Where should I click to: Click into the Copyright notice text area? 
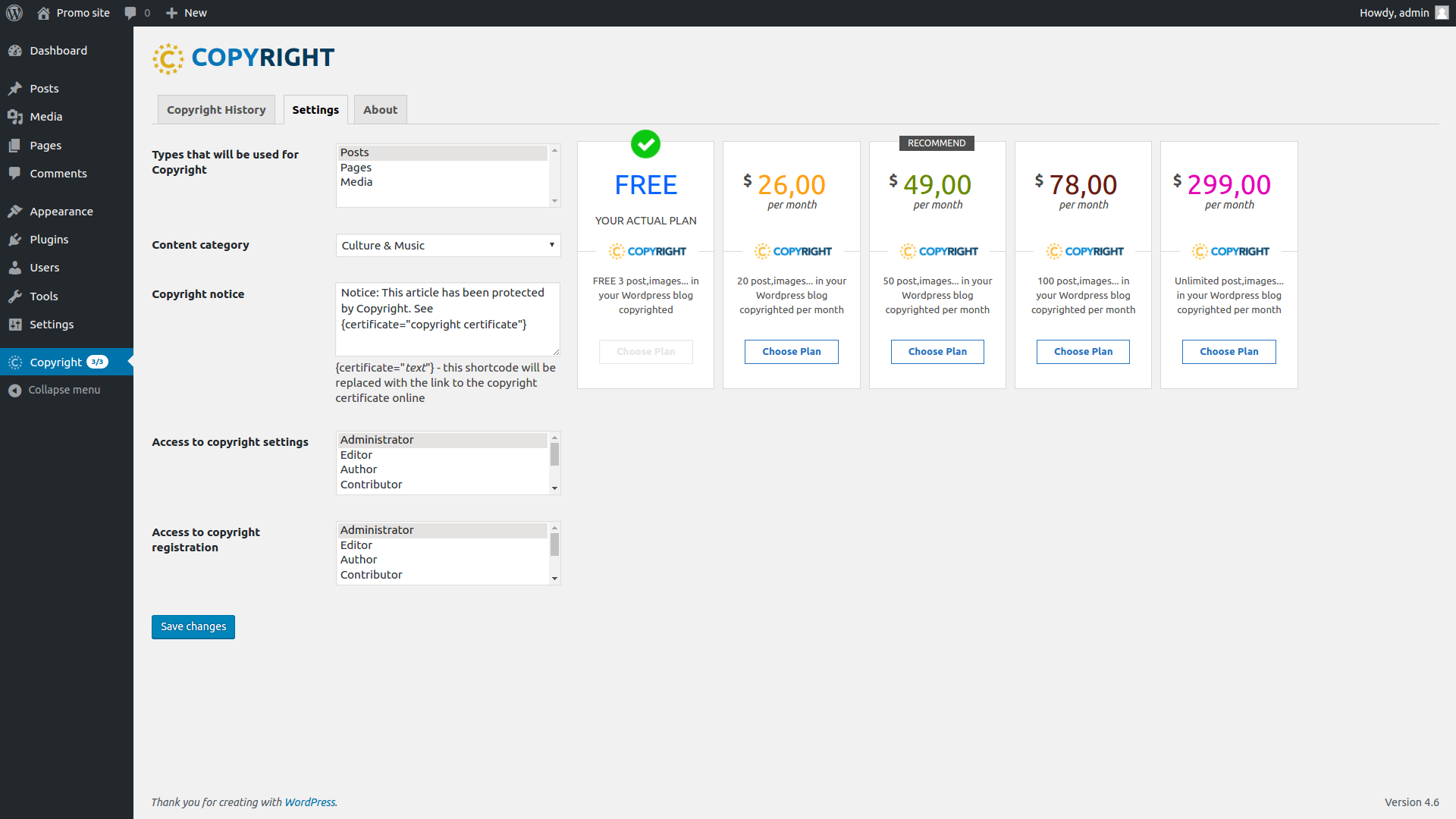tap(448, 319)
